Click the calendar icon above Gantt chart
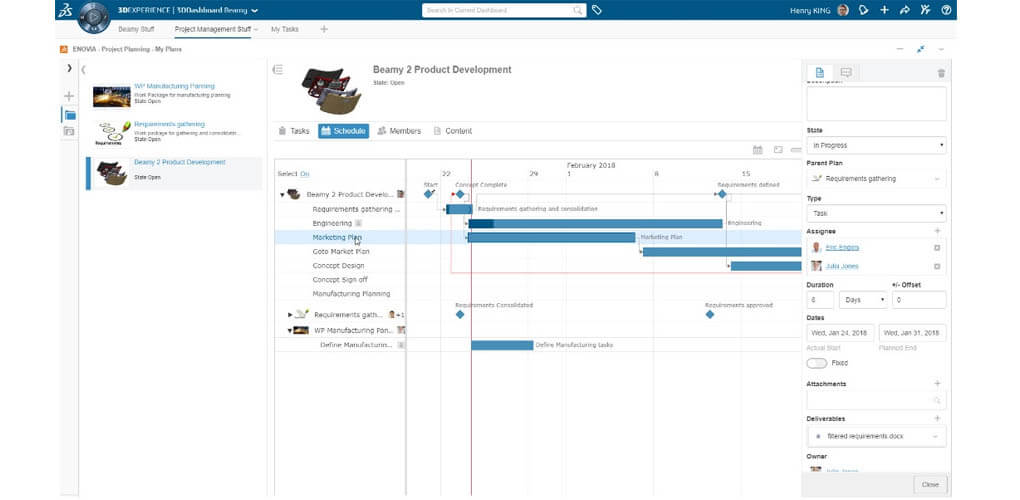Image resolution: width=1020 pixels, height=500 pixels. [758, 150]
